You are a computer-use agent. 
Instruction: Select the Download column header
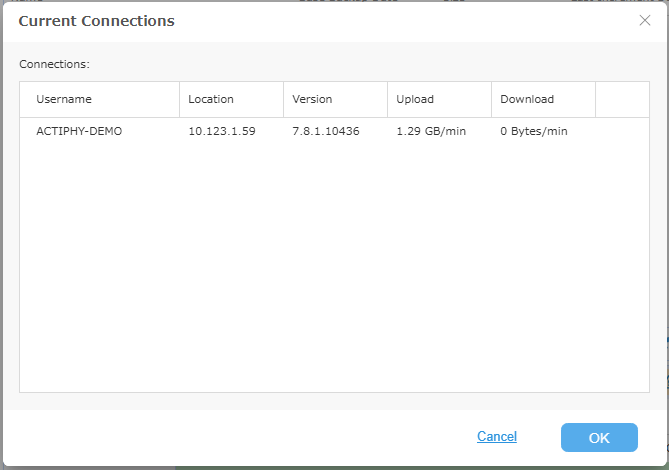tap(544, 99)
